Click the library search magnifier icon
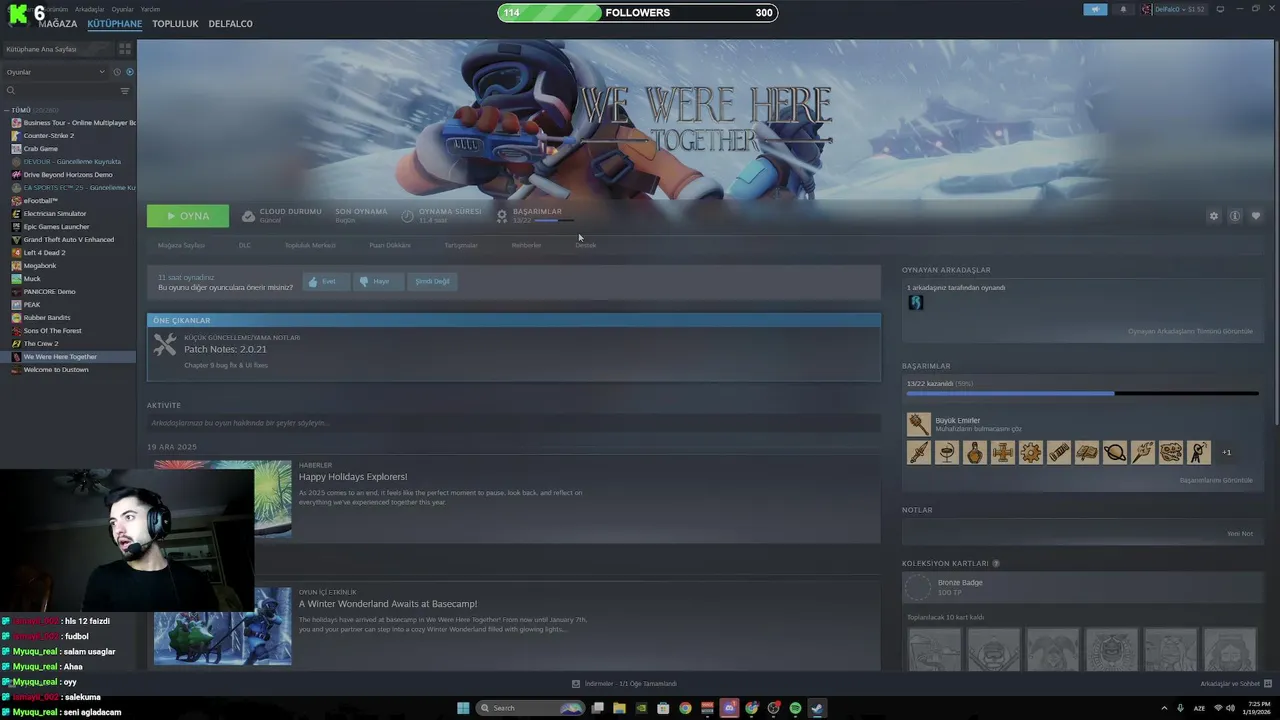 tap(11, 91)
